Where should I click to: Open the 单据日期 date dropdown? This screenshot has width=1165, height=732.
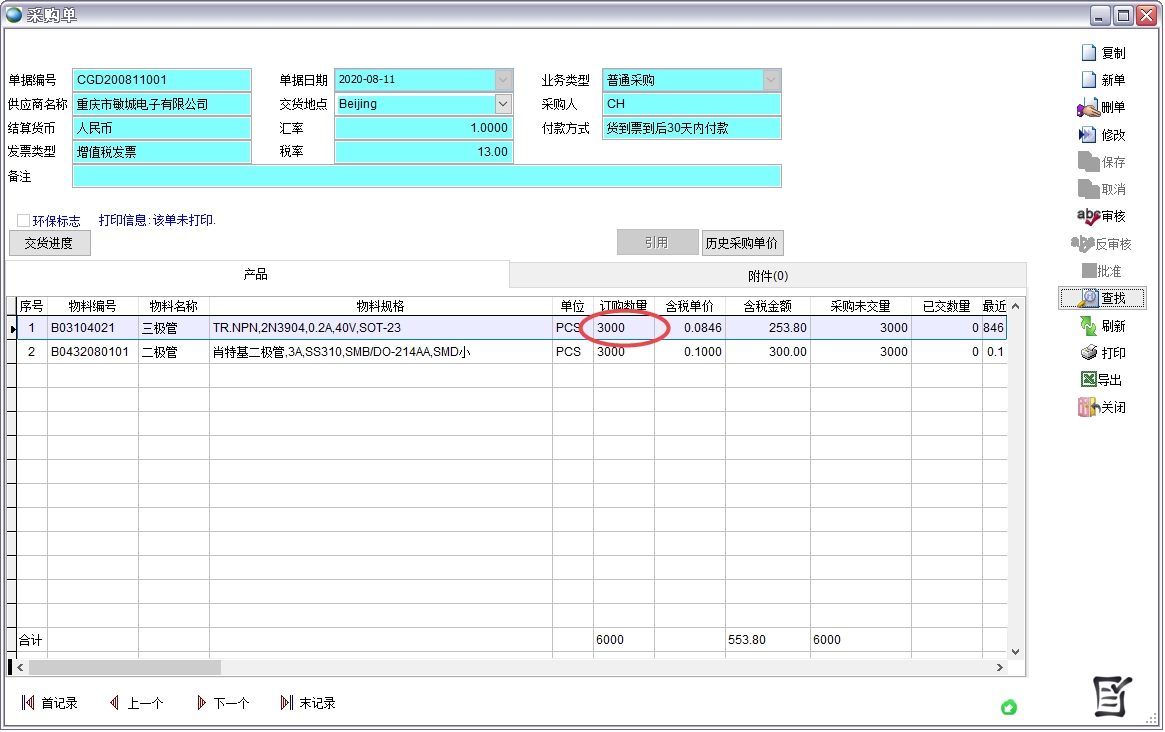[x=502, y=80]
